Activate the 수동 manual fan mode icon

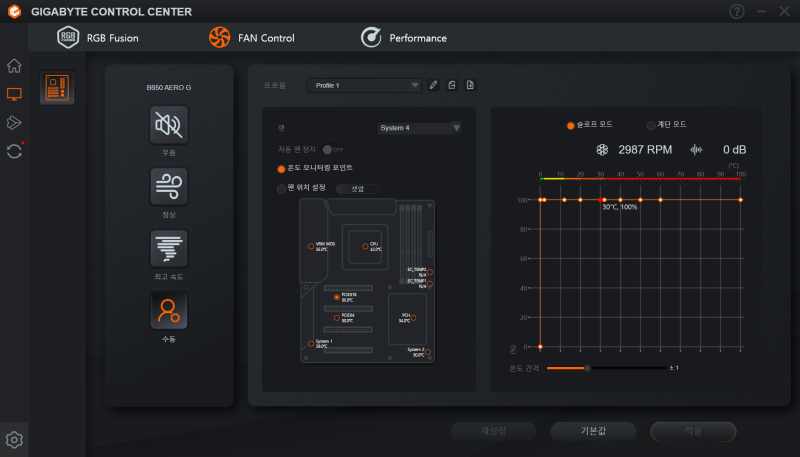point(169,311)
